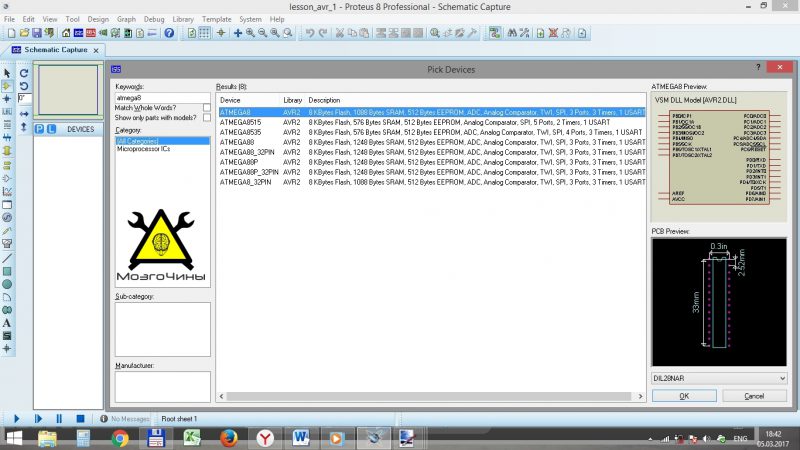Click the rotation angle input field
Viewport: 800px width, 450px height.
coord(24,98)
